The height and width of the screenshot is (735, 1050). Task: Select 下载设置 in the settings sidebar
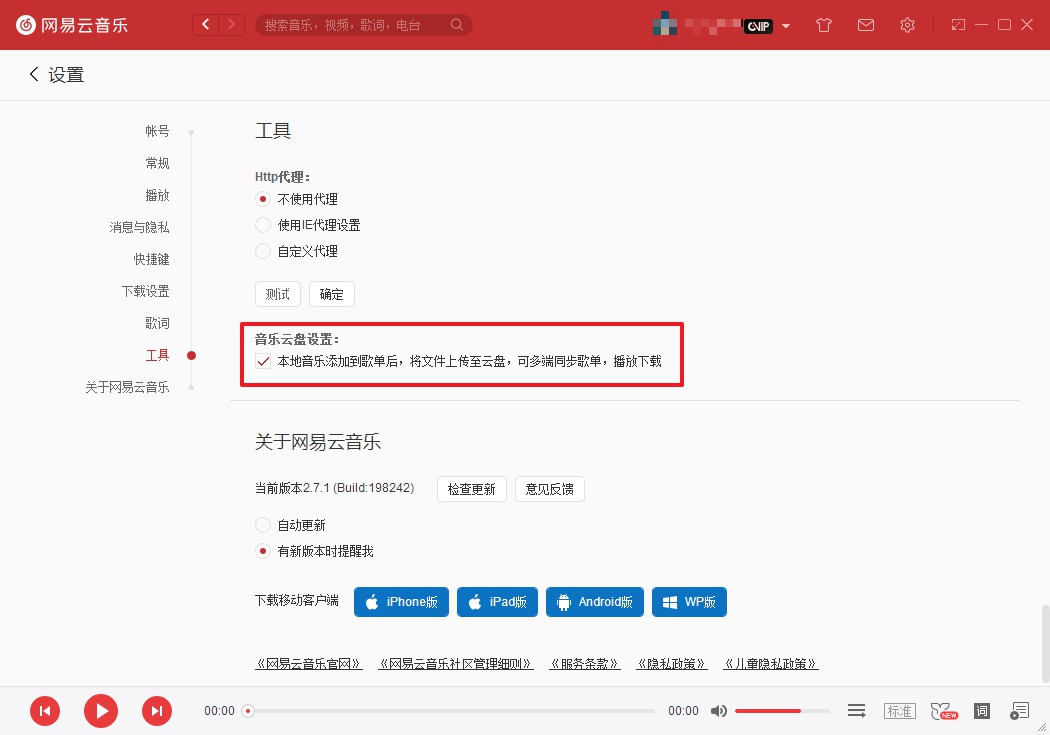tap(145, 291)
